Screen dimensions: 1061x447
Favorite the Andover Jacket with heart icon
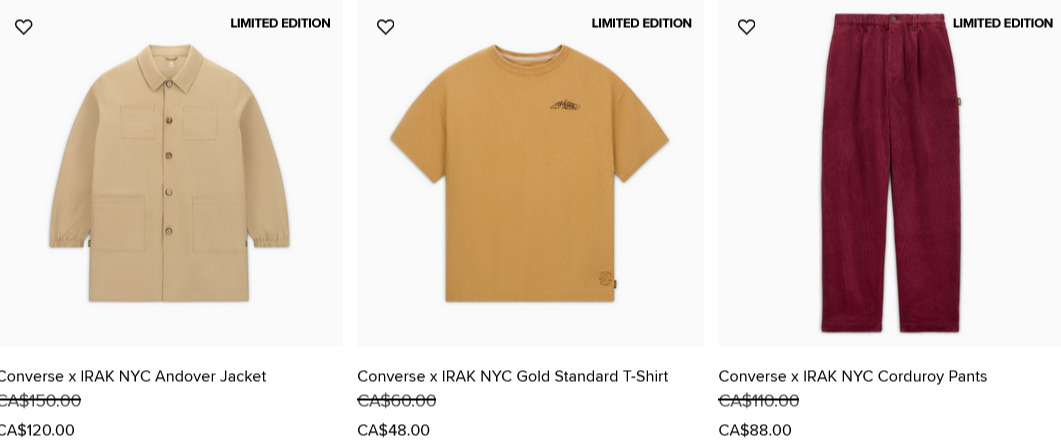point(24,27)
